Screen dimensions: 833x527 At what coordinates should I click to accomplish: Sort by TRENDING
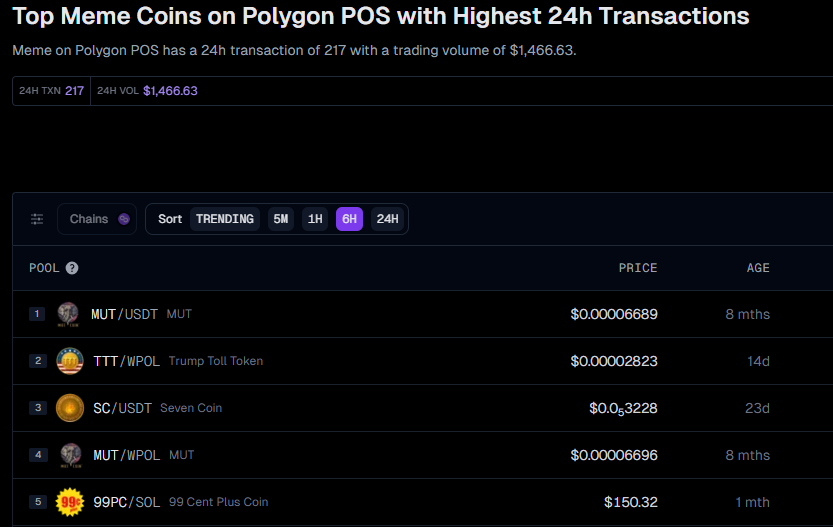225,219
